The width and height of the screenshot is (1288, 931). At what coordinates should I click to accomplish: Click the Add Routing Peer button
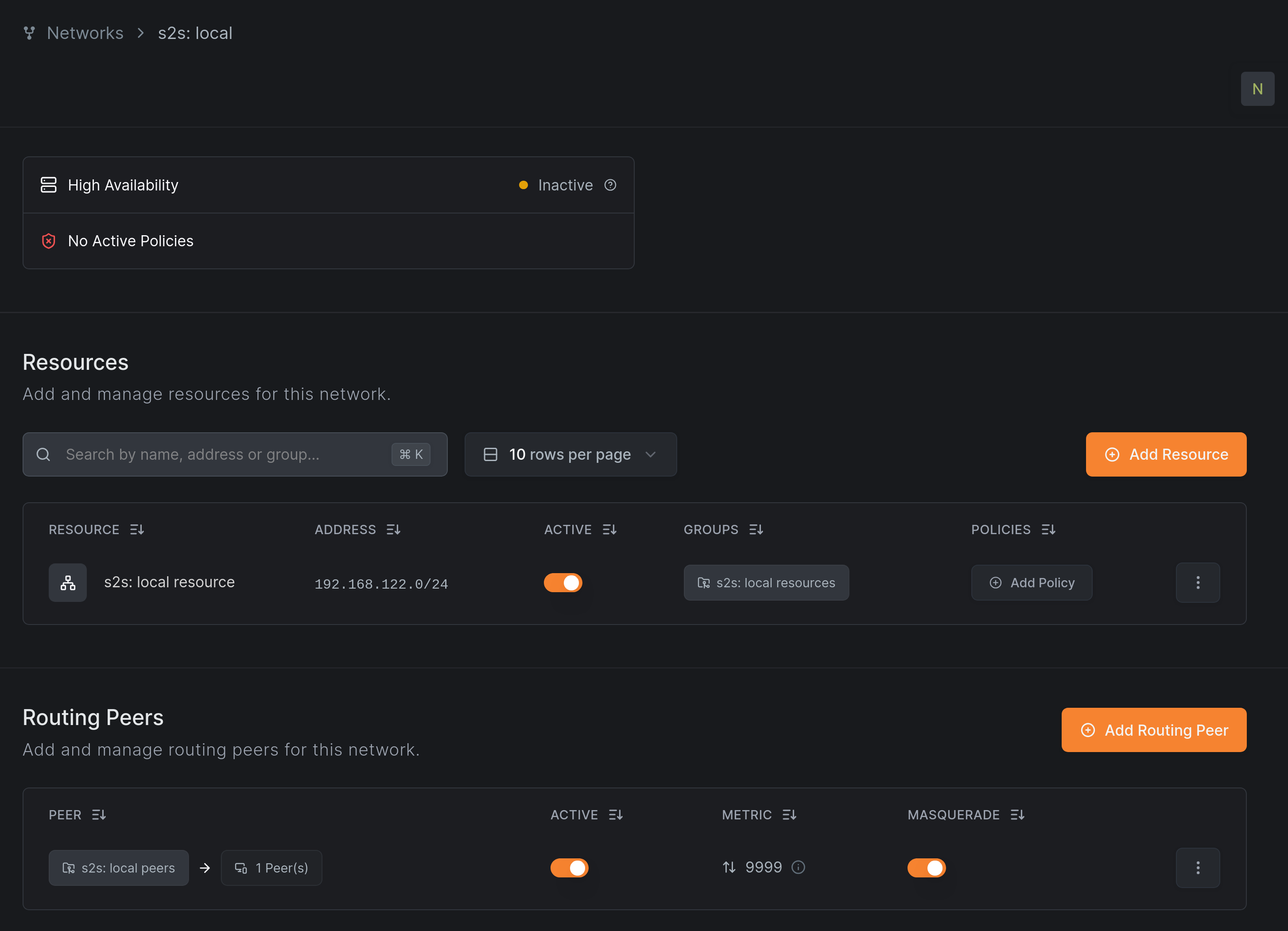[x=1153, y=730]
